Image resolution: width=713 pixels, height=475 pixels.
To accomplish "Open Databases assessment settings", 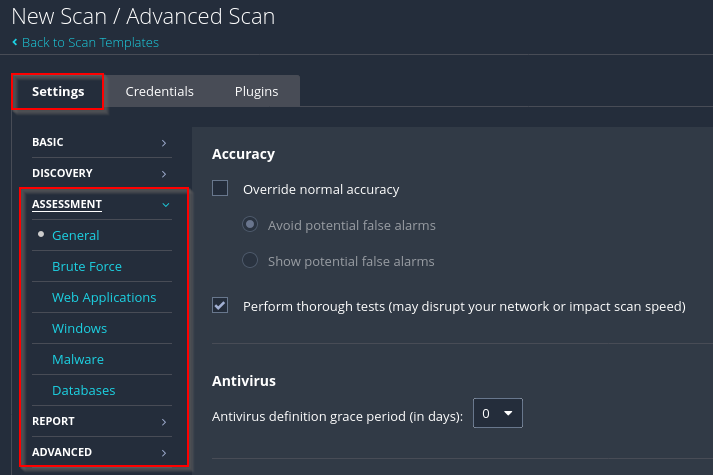I will coord(84,391).
